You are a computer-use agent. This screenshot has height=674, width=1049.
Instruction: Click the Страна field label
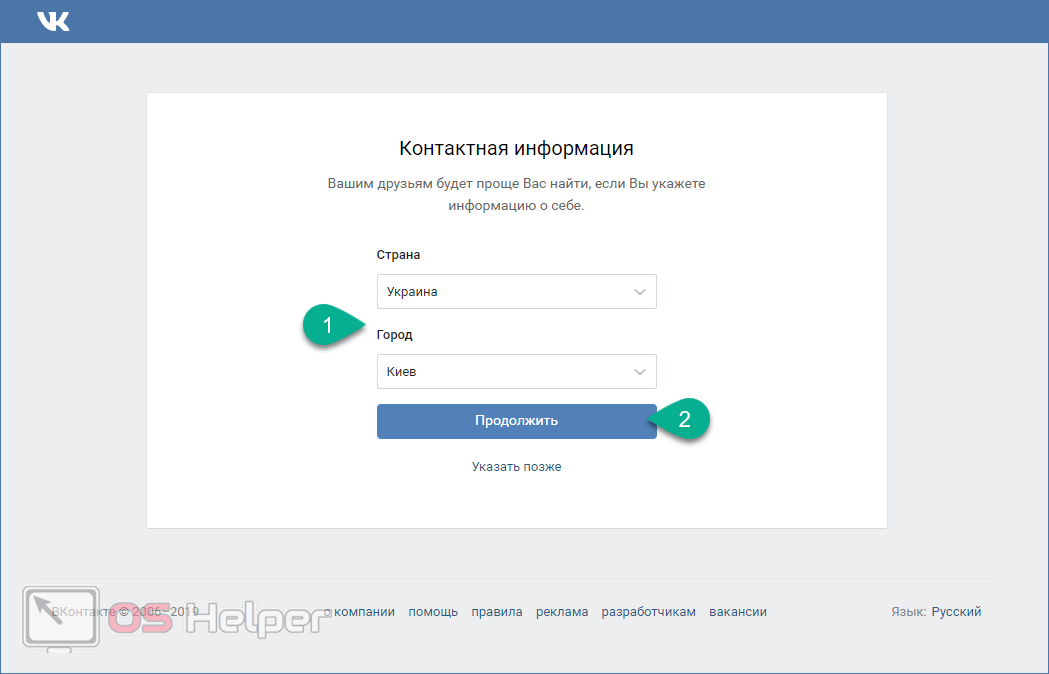[x=398, y=255]
